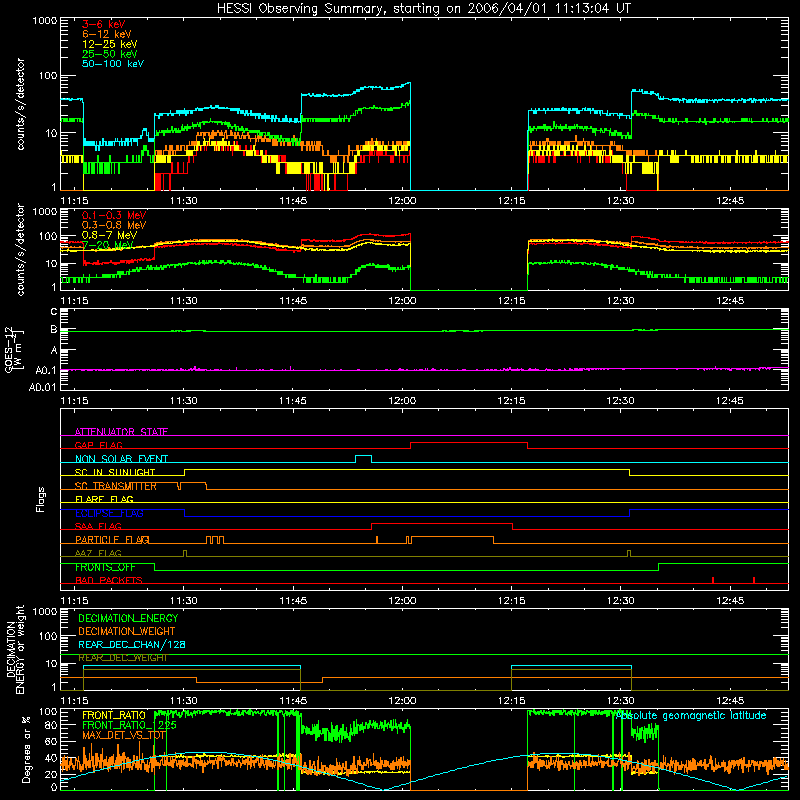The height and width of the screenshot is (800, 800).
Task: Click the FRONT_RATIO legend label
Action: (114, 715)
